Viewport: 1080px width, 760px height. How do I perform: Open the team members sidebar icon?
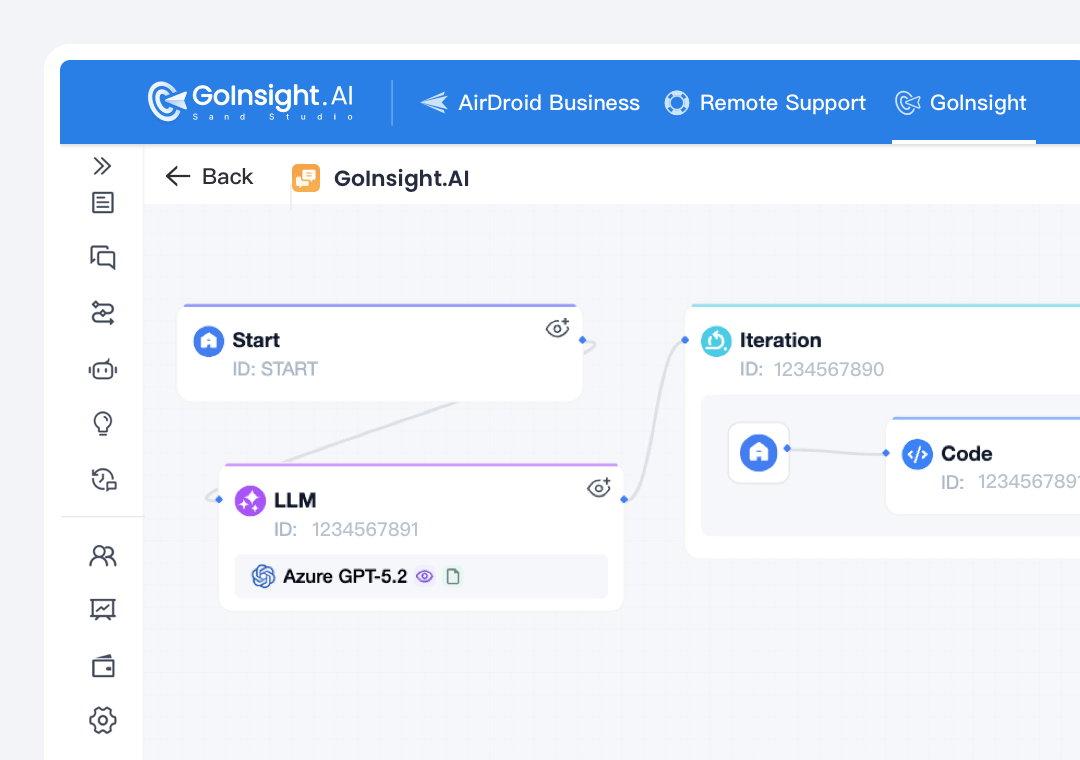pyautogui.click(x=102, y=556)
